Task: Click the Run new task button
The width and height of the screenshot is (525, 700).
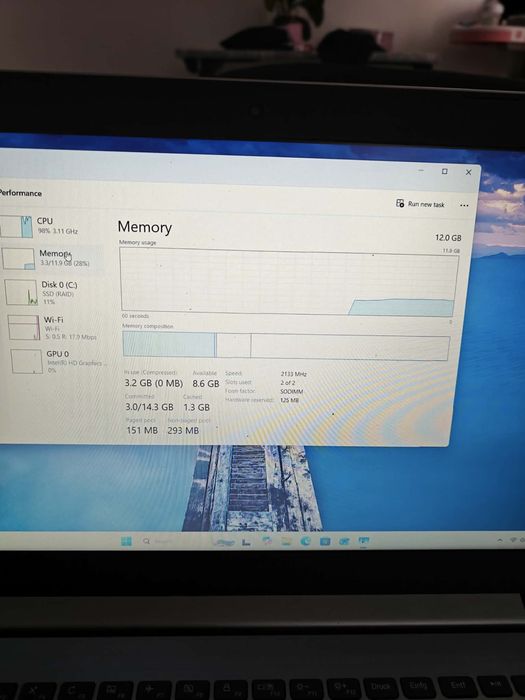Action: click(x=420, y=204)
